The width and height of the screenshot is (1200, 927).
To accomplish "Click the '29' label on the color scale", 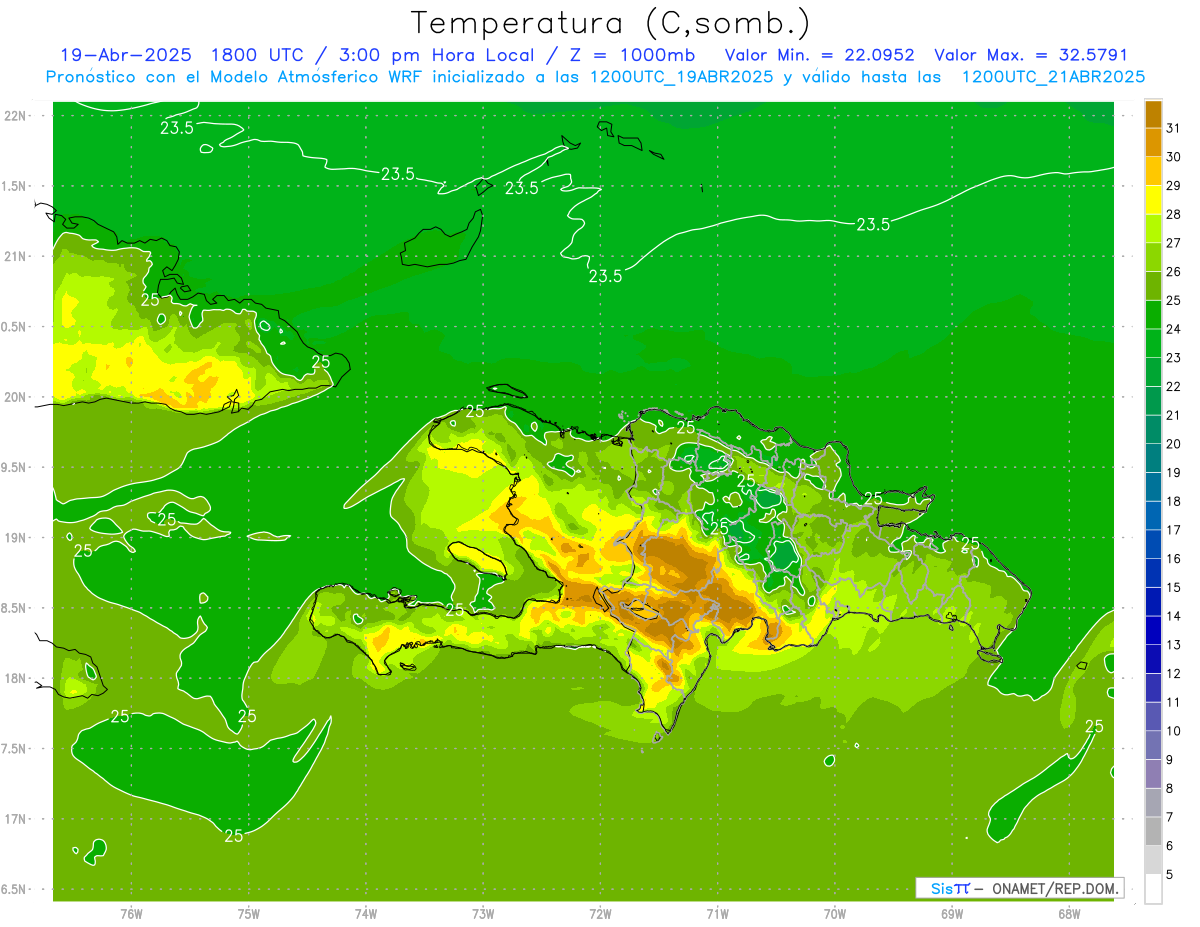I will [x=1173, y=186].
